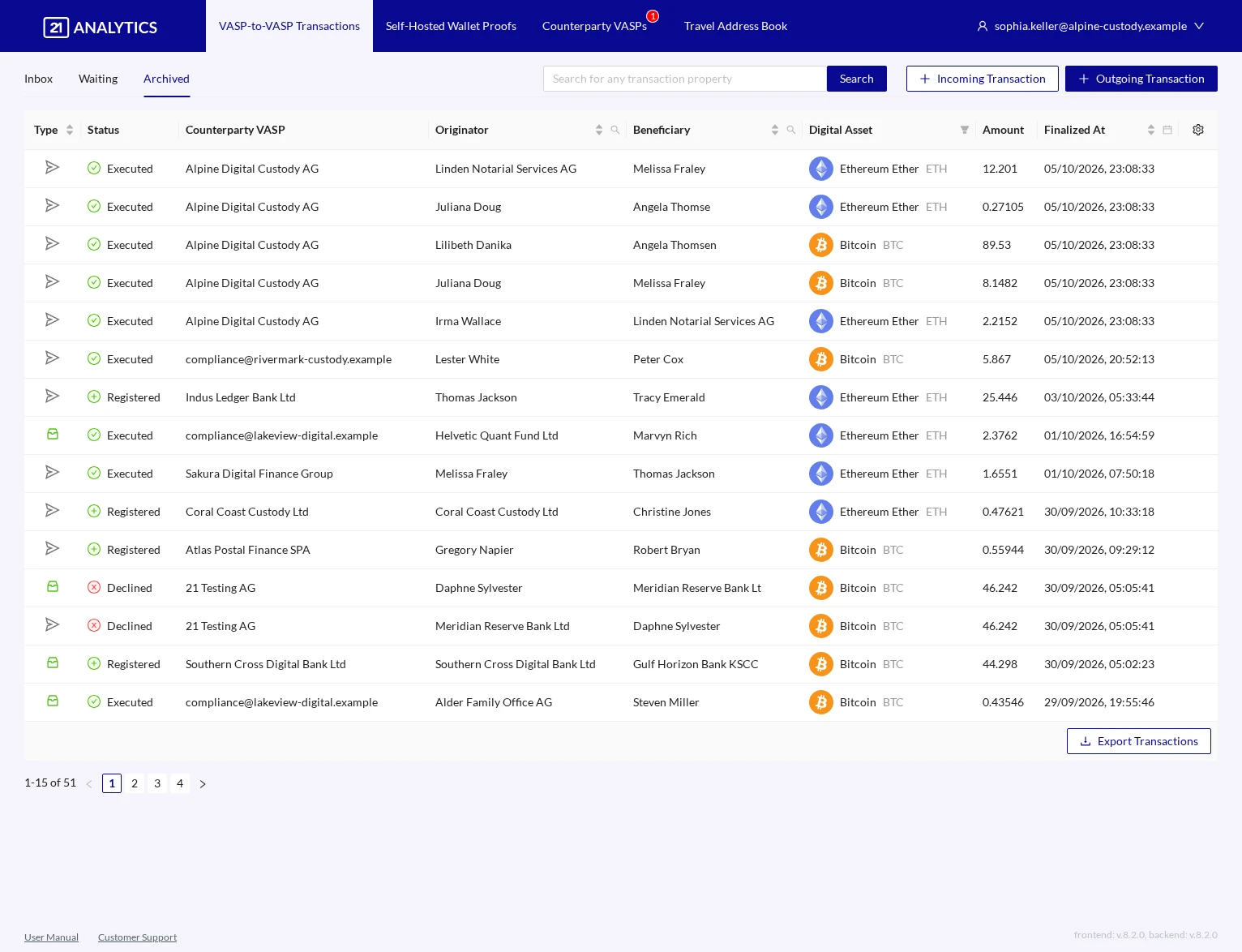The width and height of the screenshot is (1242, 952).
Task: Open the table column settings gear
Action: [1198, 130]
